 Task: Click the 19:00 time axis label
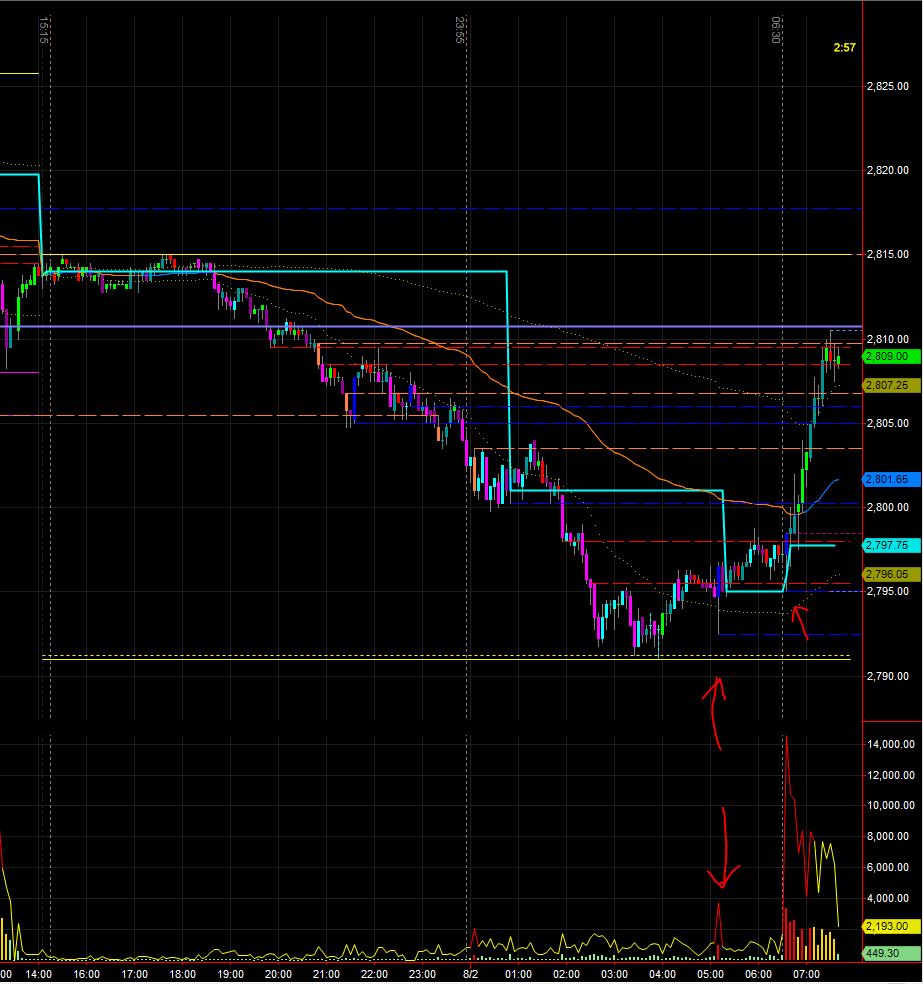pos(230,975)
